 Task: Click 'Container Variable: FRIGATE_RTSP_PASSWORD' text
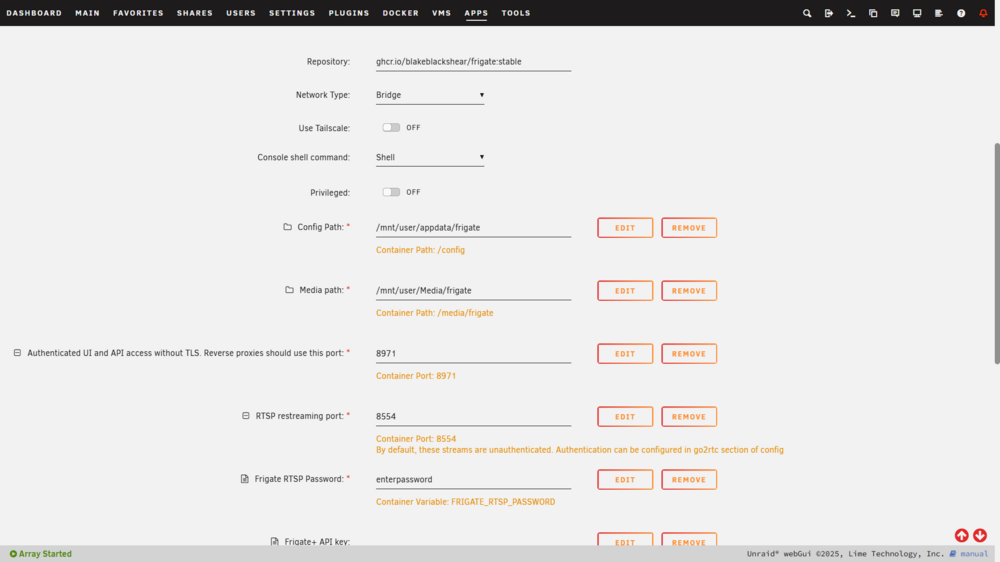click(x=466, y=502)
